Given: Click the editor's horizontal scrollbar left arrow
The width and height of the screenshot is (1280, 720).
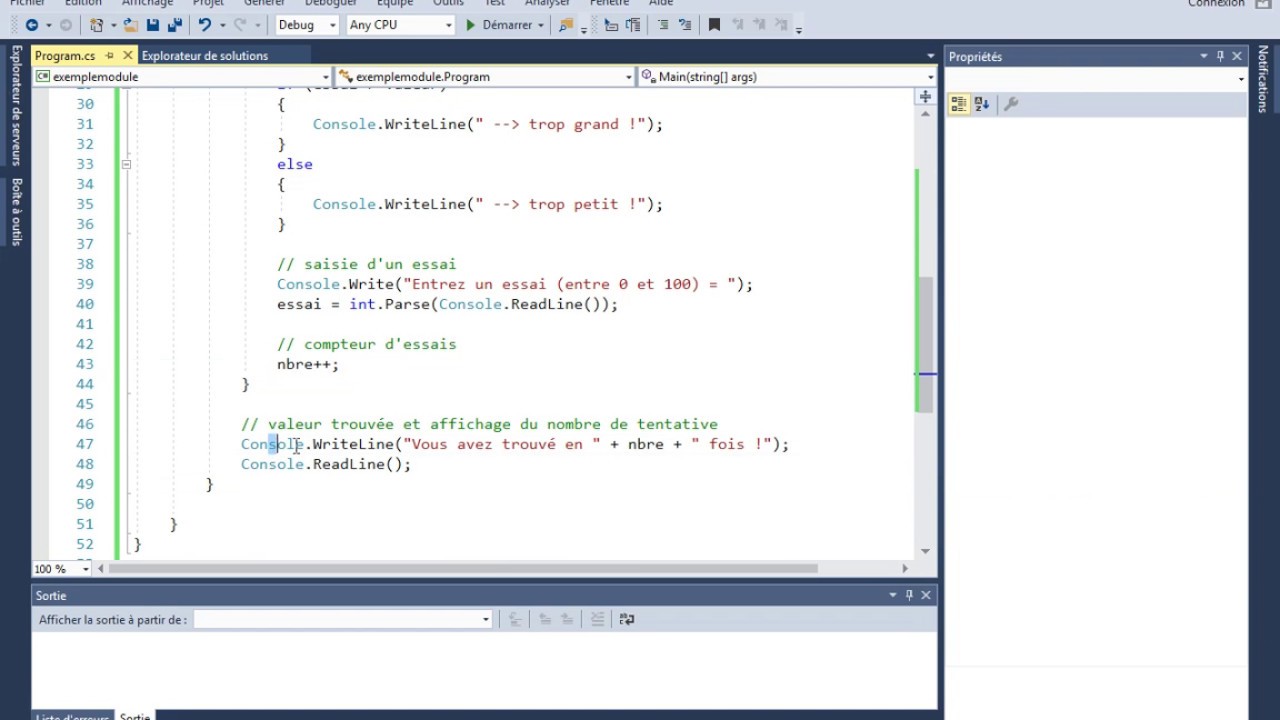Looking at the screenshot, I should pyautogui.click(x=100, y=569).
